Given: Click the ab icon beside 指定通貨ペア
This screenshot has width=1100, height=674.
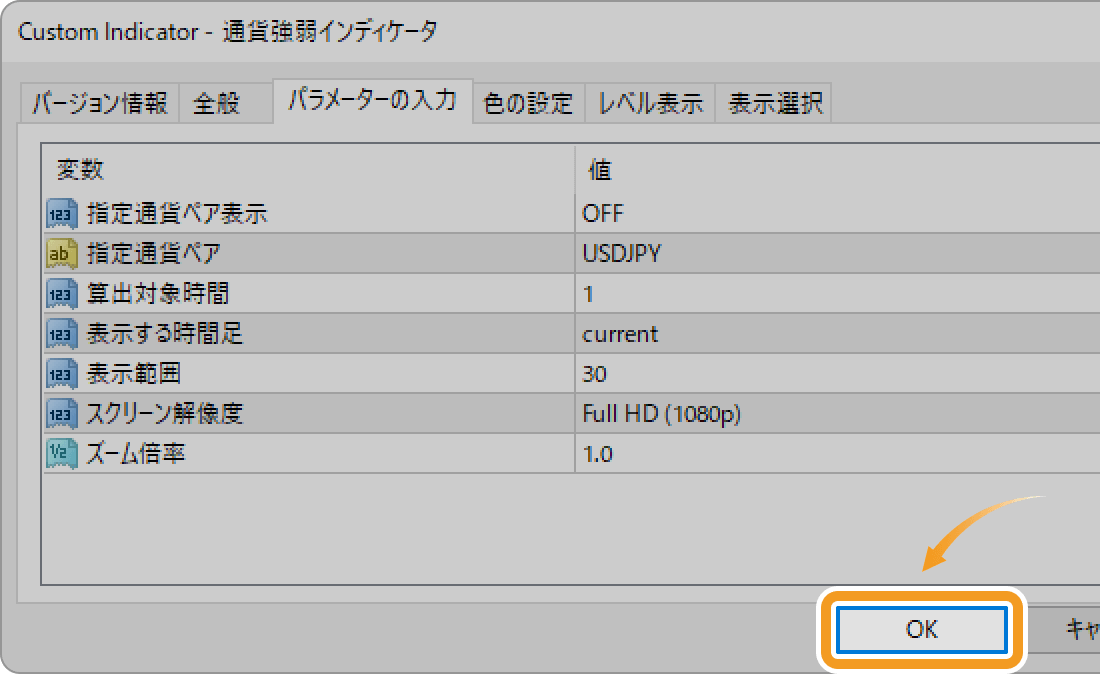Looking at the screenshot, I should tap(62, 254).
